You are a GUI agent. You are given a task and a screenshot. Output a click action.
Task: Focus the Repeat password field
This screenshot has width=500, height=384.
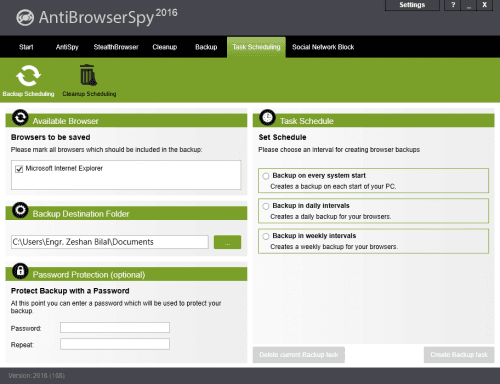pos(115,344)
